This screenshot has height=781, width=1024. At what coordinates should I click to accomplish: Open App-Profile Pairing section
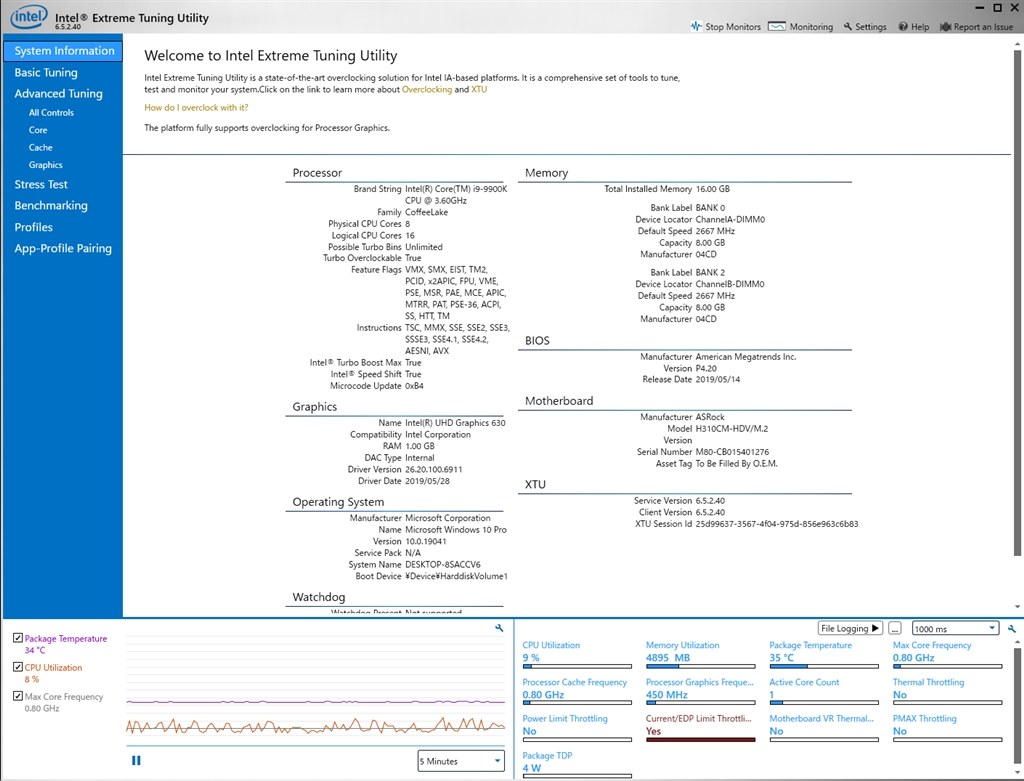pyautogui.click(x=63, y=248)
